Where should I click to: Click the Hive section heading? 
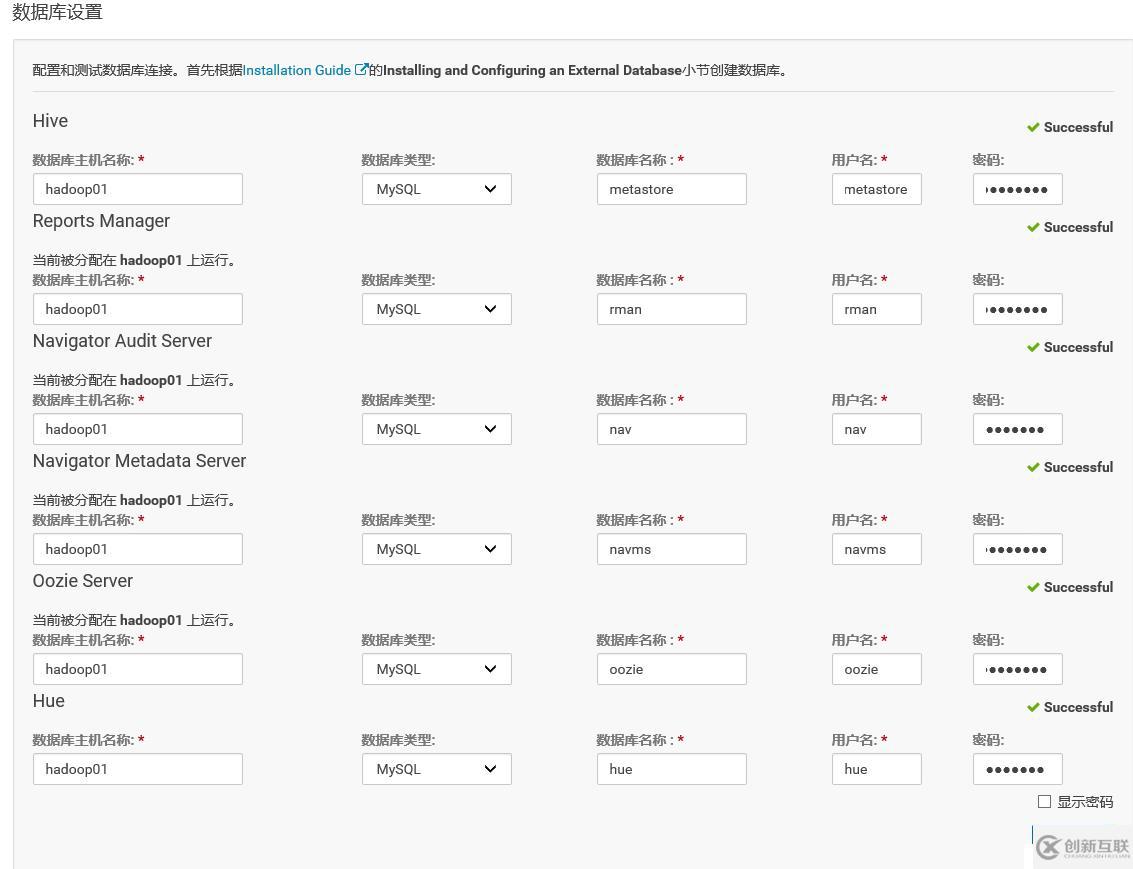click(51, 121)
